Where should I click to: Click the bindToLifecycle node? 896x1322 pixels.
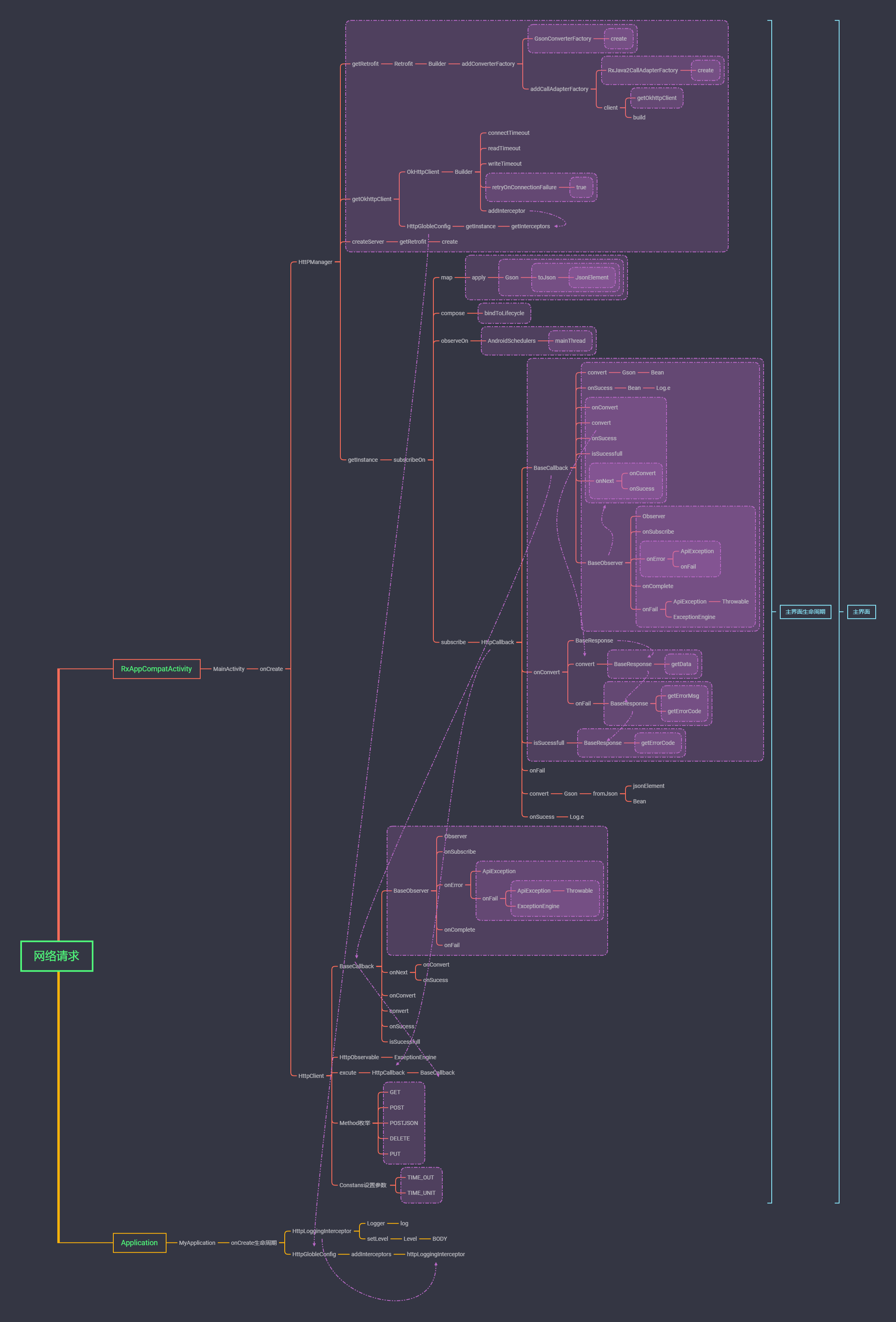(x=504, y=314)
